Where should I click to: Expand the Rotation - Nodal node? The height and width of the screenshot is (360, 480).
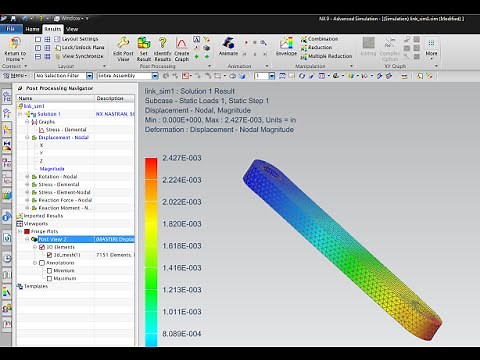28,176
